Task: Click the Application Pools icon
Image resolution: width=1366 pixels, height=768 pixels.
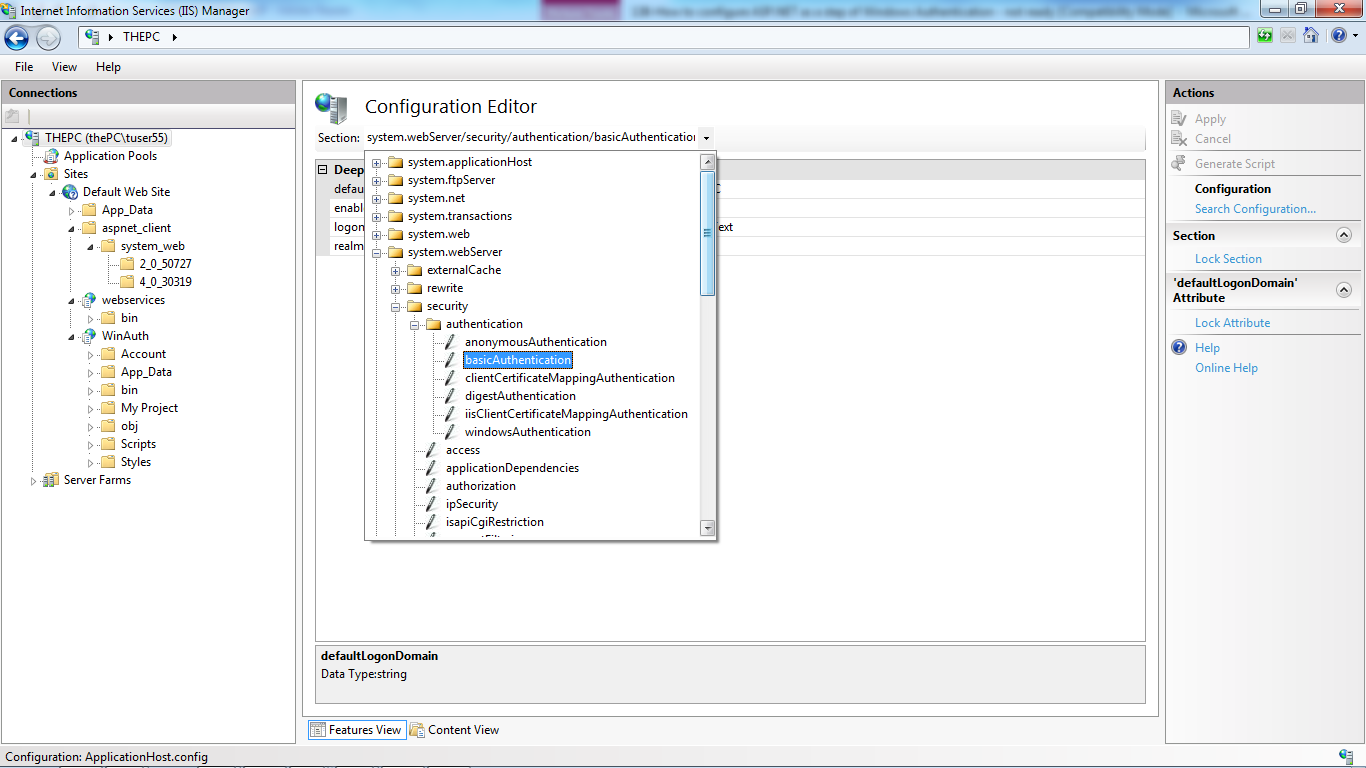Action: pyautogui.click(x=51, y=156)
